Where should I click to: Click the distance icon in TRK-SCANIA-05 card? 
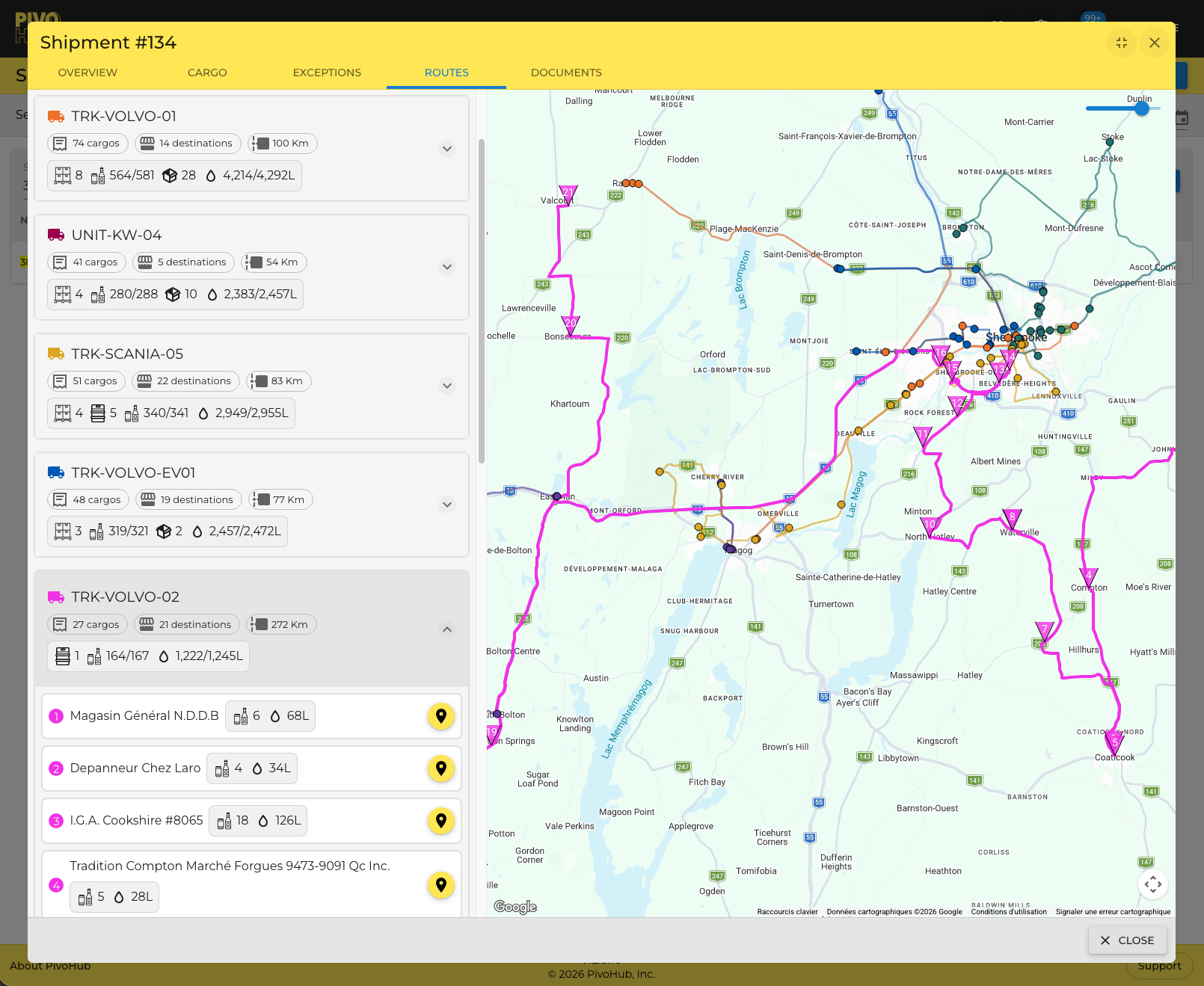click(257, 381)
